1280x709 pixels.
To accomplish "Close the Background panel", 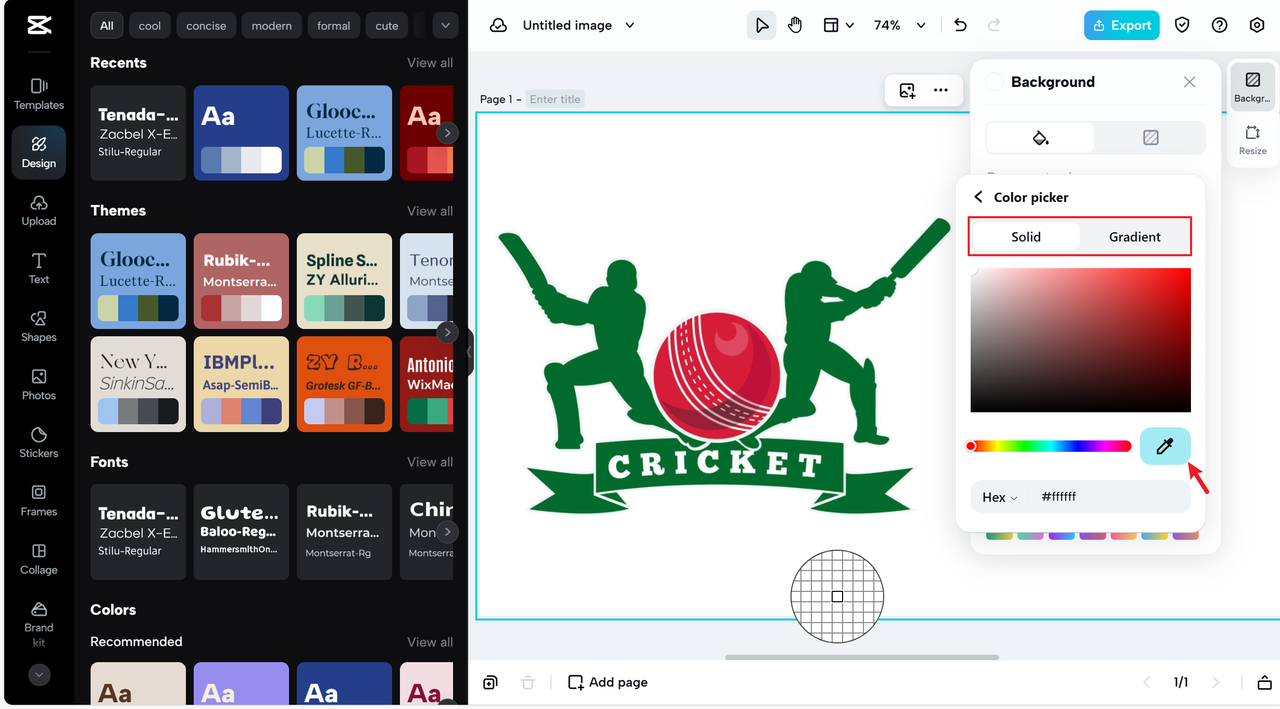I will 1189,82.
